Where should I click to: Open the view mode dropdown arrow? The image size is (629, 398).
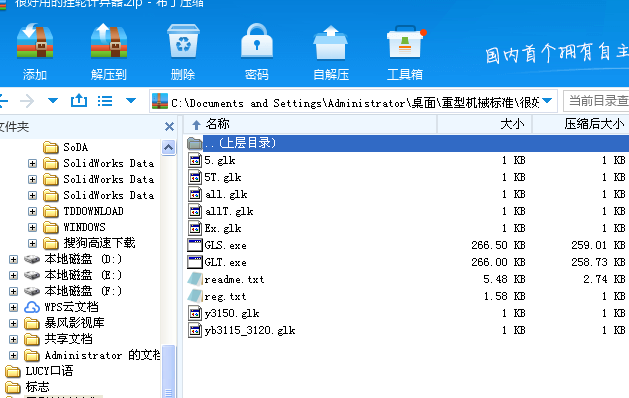click(x=131, y=101)
